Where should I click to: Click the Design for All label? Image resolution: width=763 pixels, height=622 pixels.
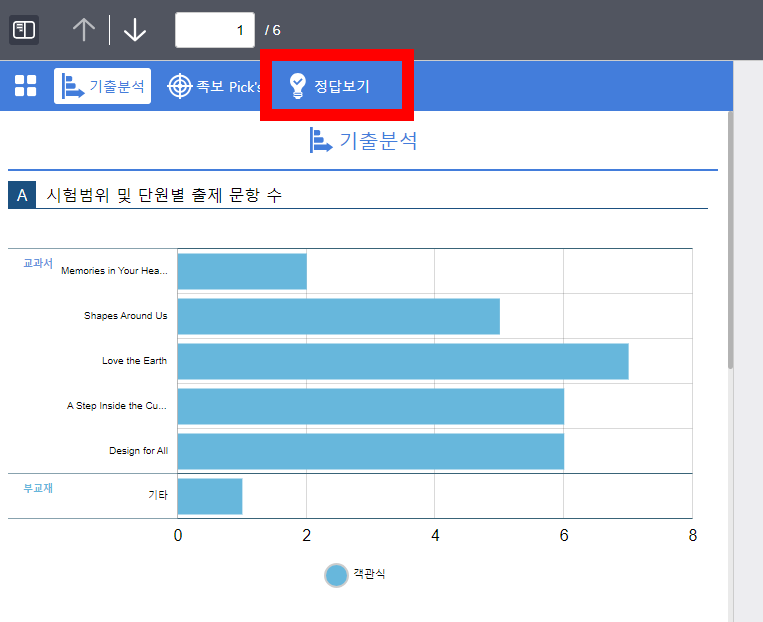click(139, 451)
